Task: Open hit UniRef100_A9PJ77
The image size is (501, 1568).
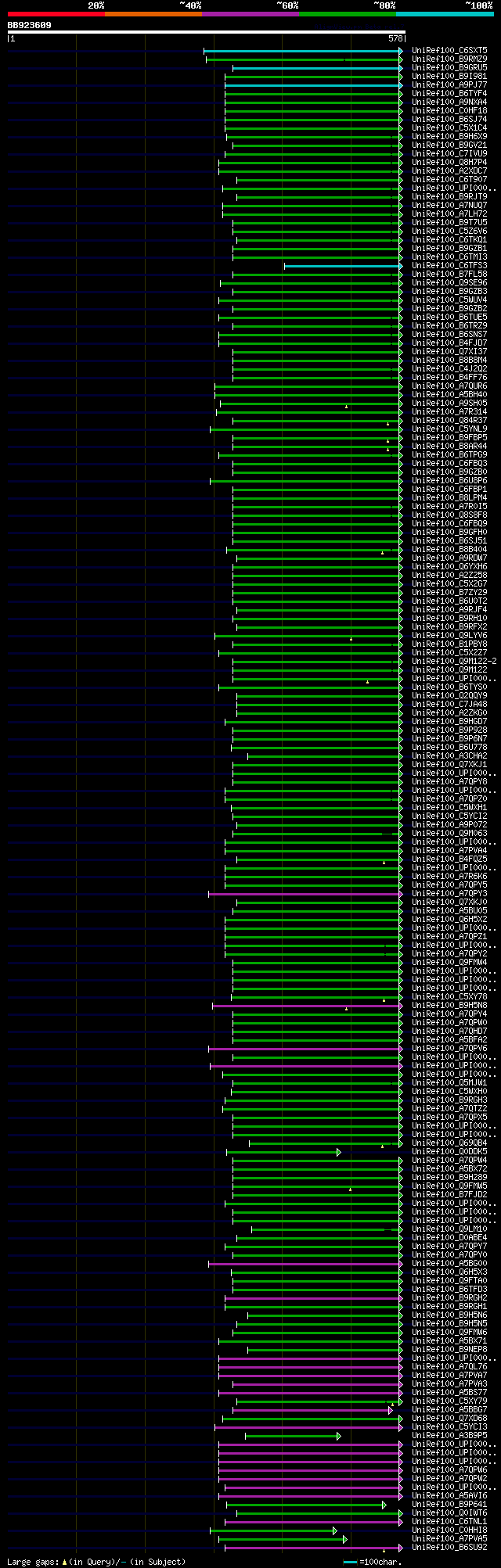Action: (x=449, y=85)
